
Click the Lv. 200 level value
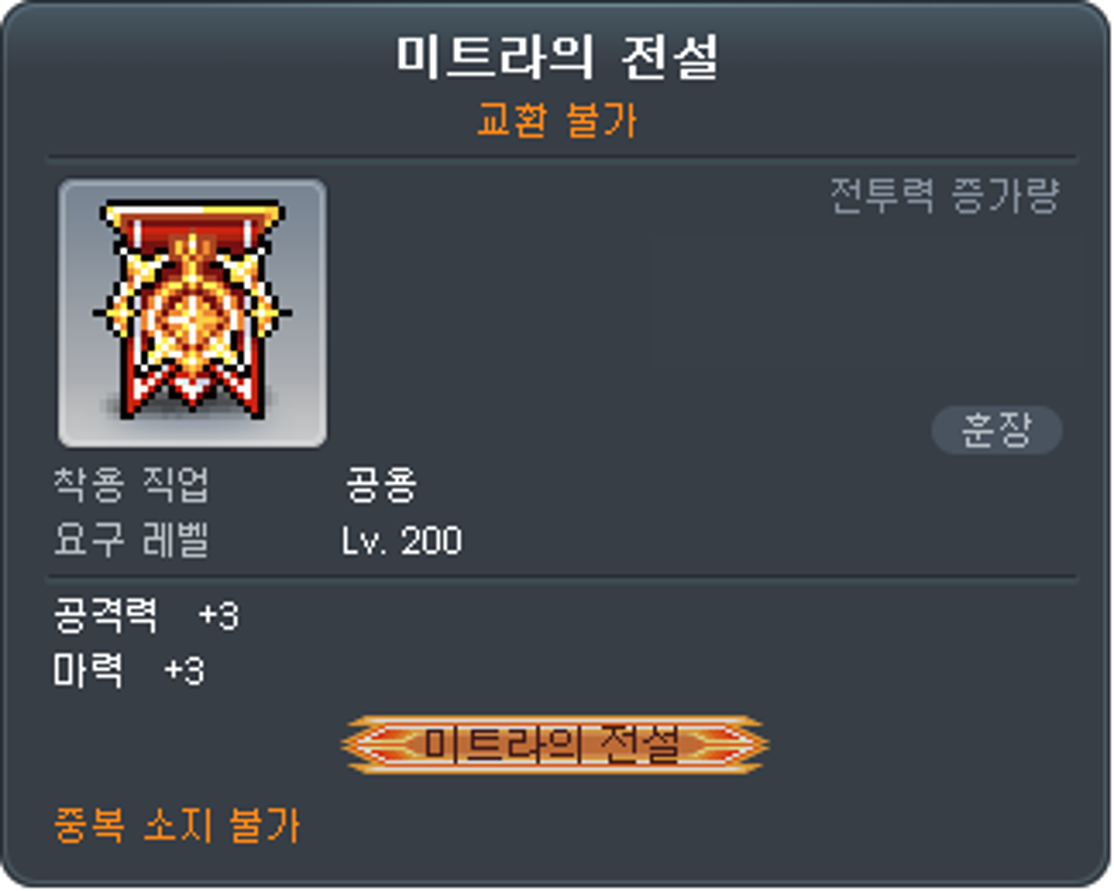pyautogui.click(x=402, y=541)
